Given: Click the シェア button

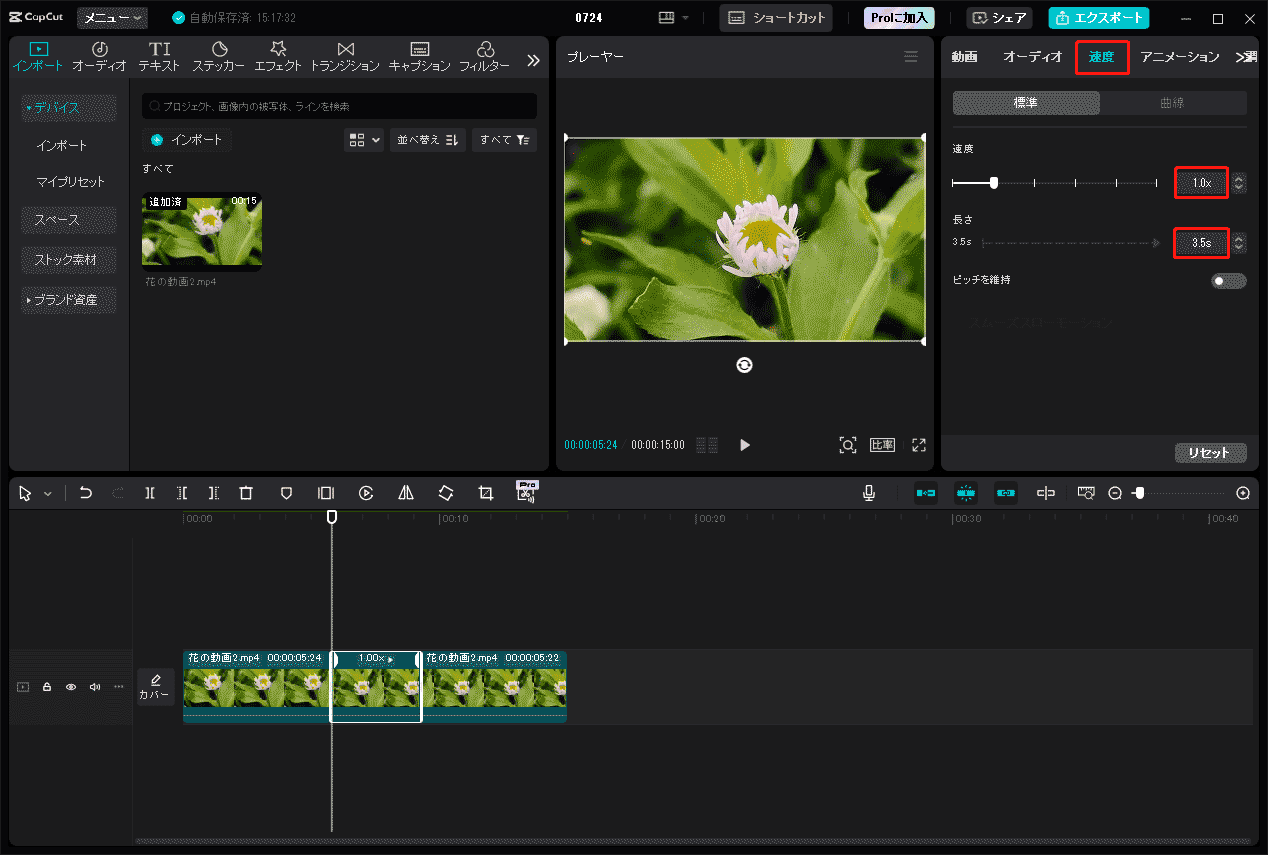Looking at the screenshot, I should point(1000,18).
